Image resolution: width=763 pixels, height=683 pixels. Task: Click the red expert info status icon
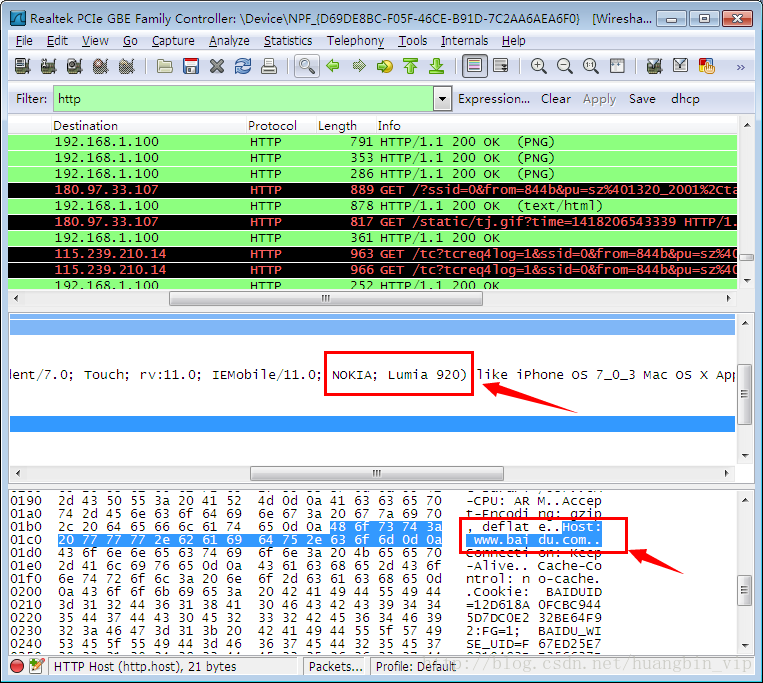point(17,666)
